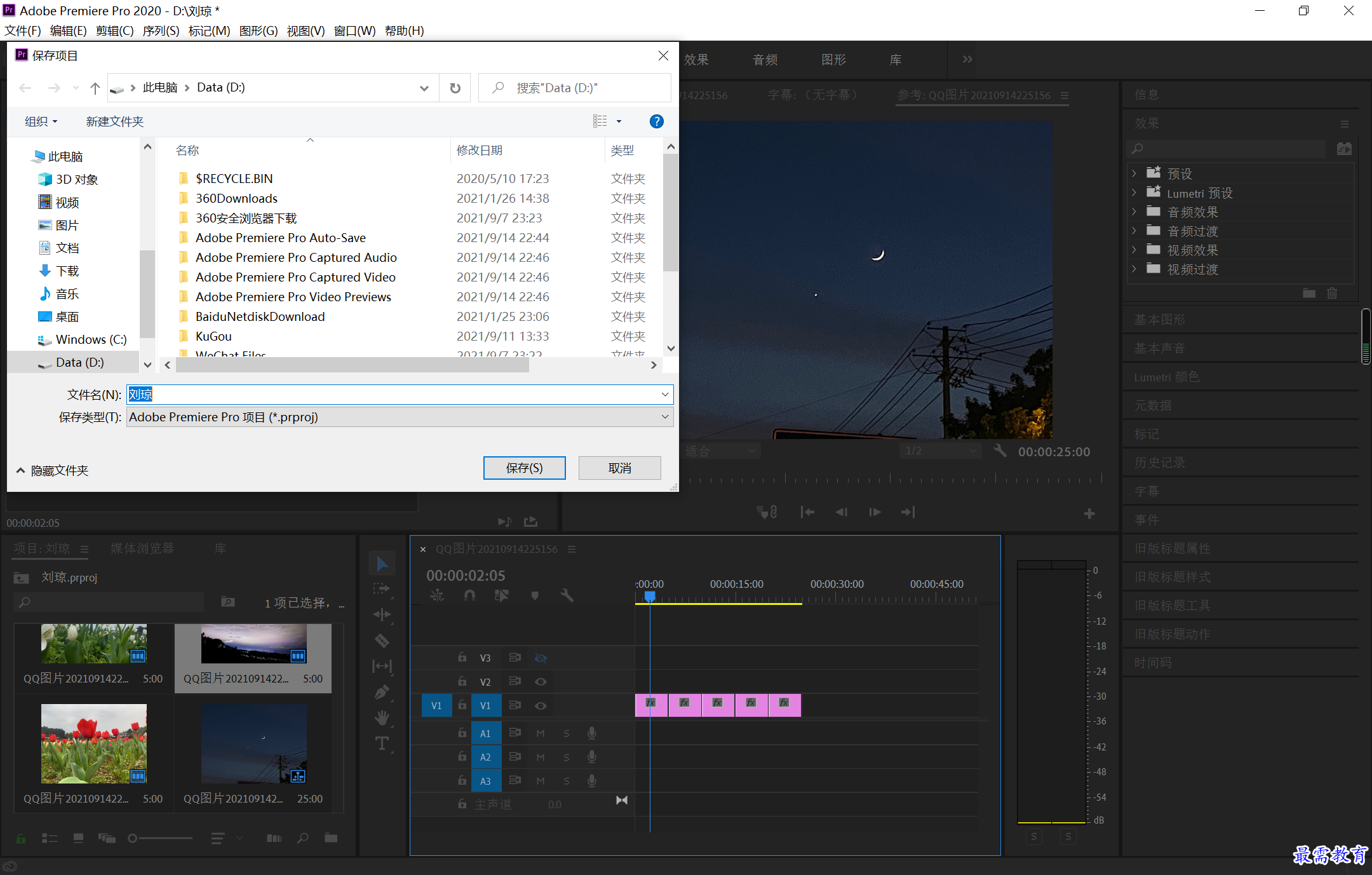Select the Razor tool
Image resolution: width=1372 pixels, height=875 pixels.
pos(382,641)
